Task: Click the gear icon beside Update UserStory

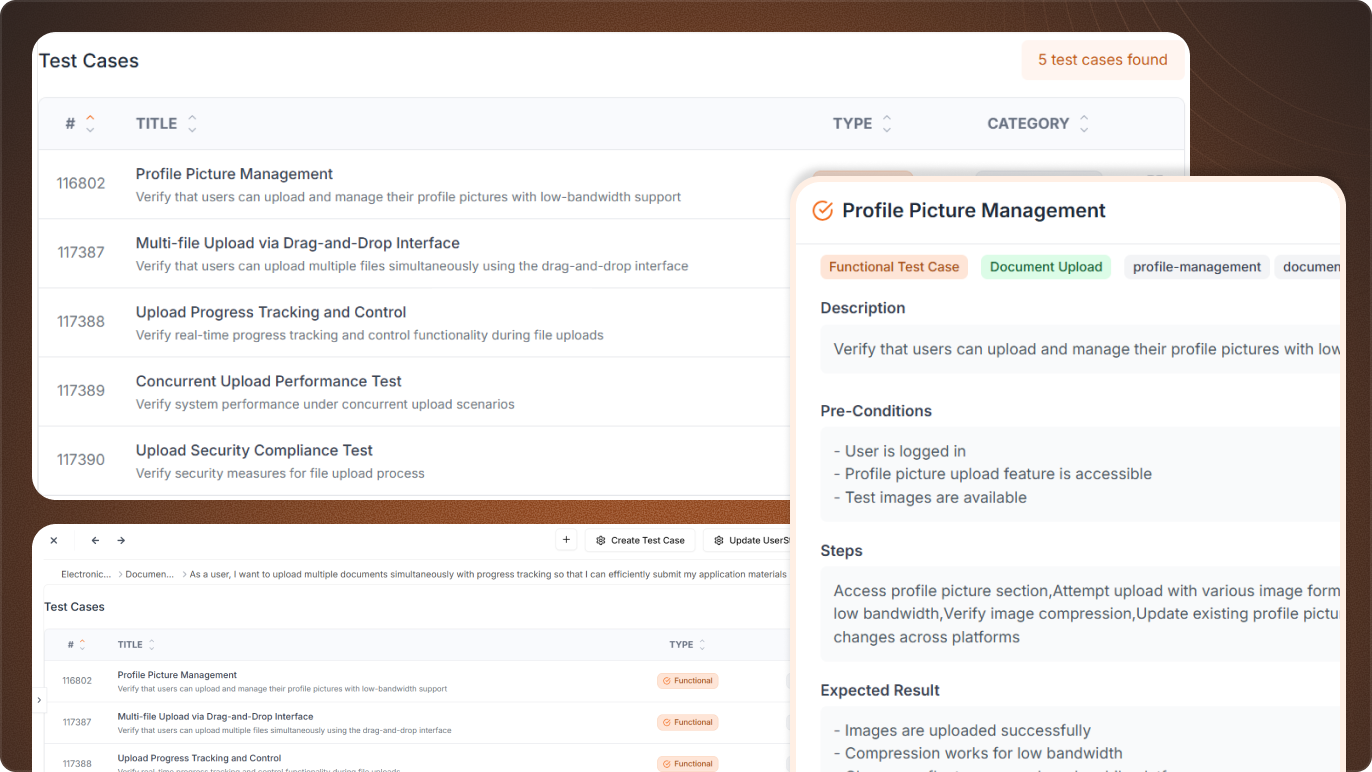Action: pos(718,540)
